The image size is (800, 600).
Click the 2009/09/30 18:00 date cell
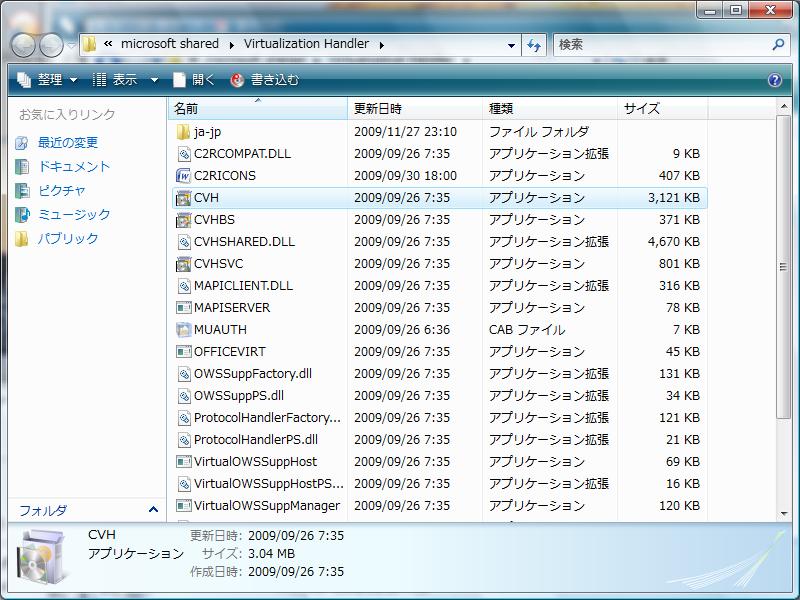click(405, 176)
